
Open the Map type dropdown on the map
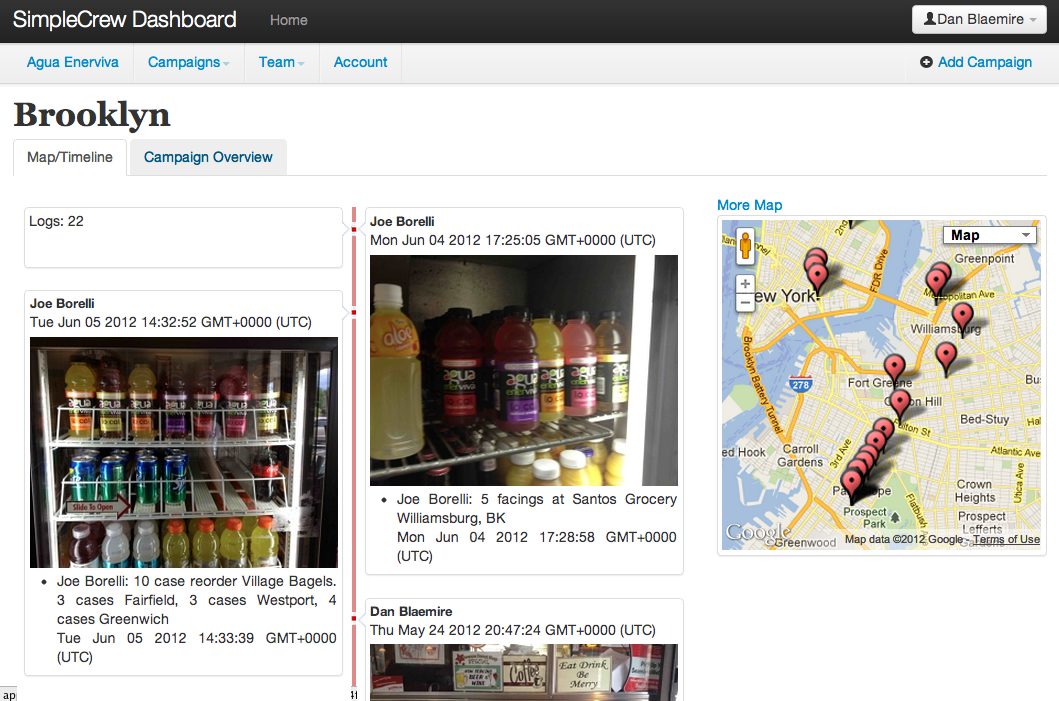[x=989, y=235]
